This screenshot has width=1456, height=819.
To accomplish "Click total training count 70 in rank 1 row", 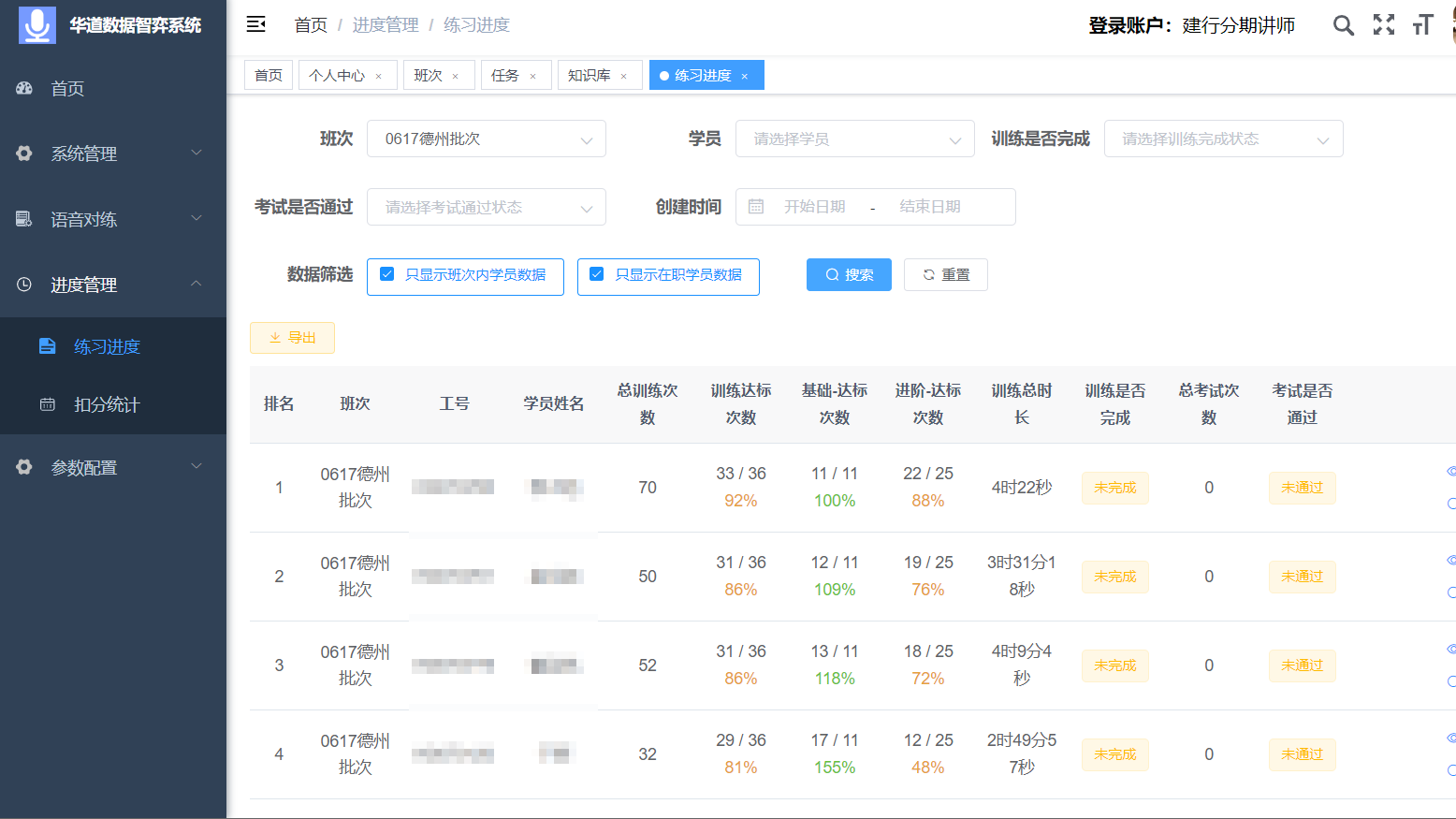I will [x=648, y=488].
